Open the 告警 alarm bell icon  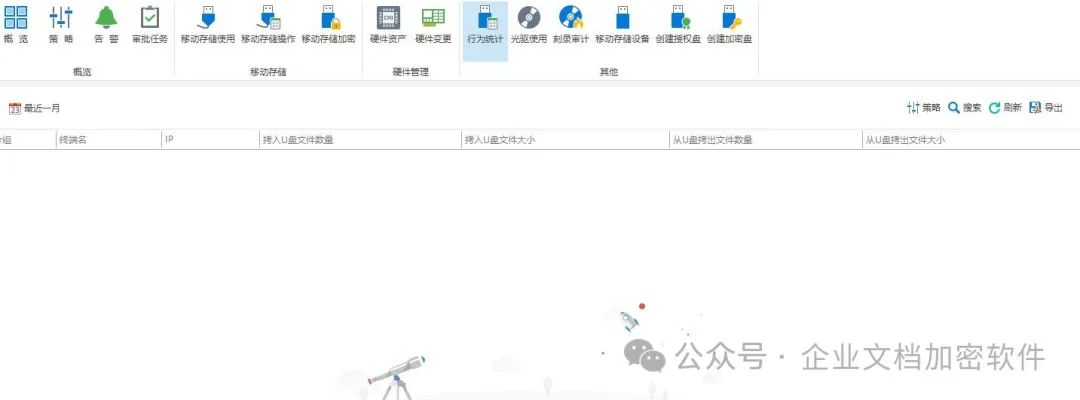pos(106,25)
